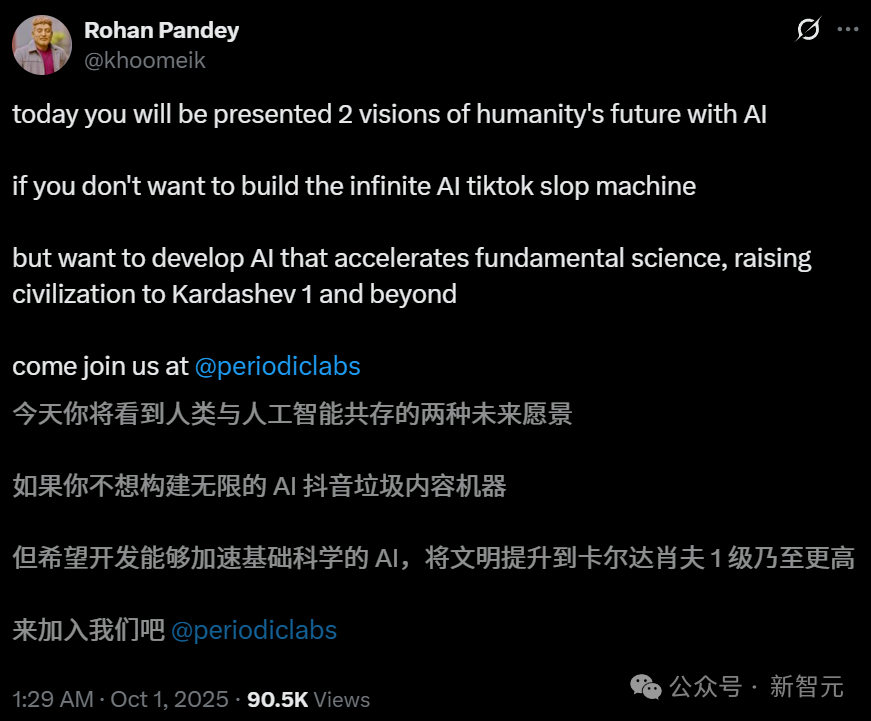Click Rohan Pandey's profile avatar
Screen dimensions: 871x721
tap(41, 45)
